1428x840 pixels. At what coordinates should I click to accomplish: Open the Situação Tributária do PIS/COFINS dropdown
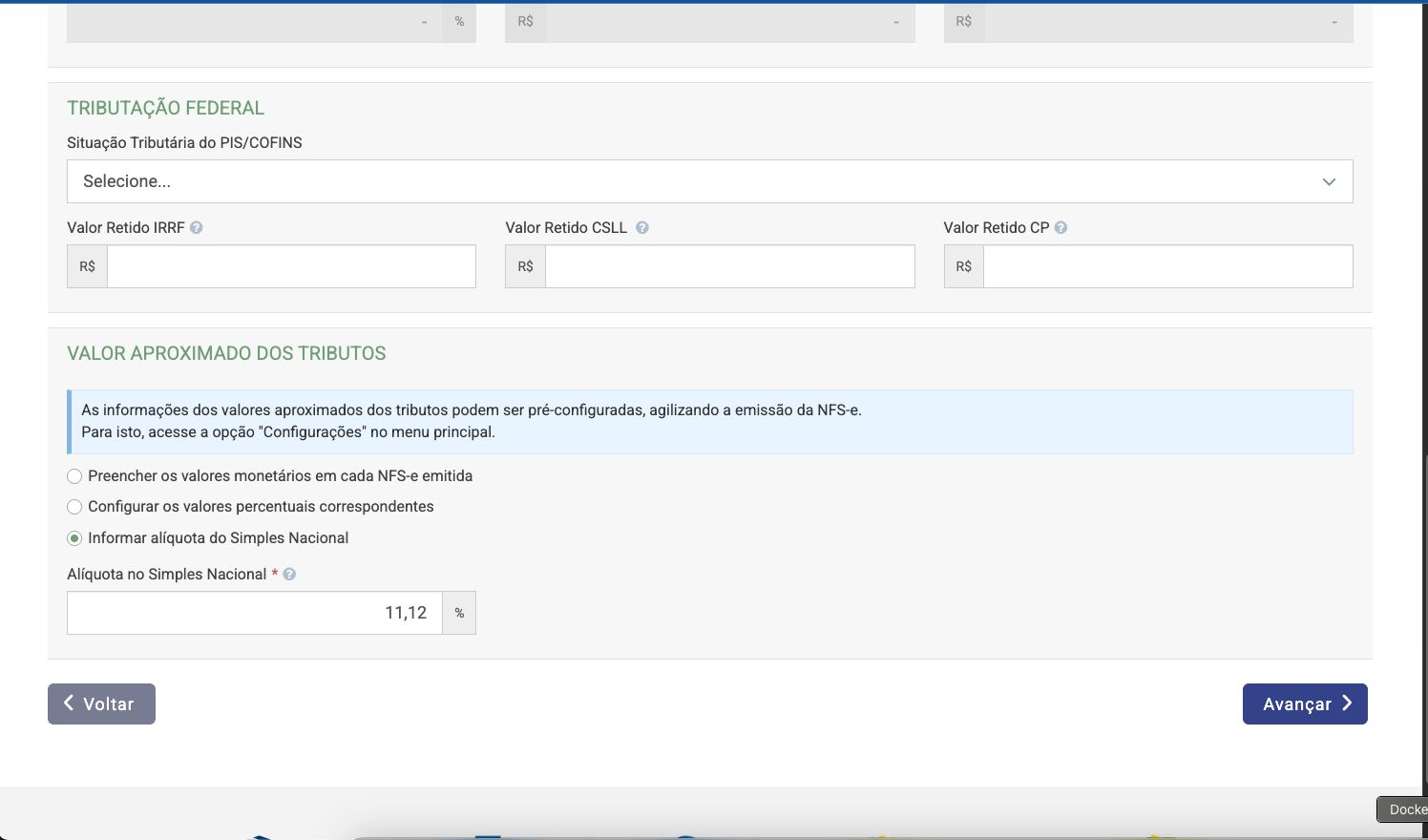click(x=709, y=181)
